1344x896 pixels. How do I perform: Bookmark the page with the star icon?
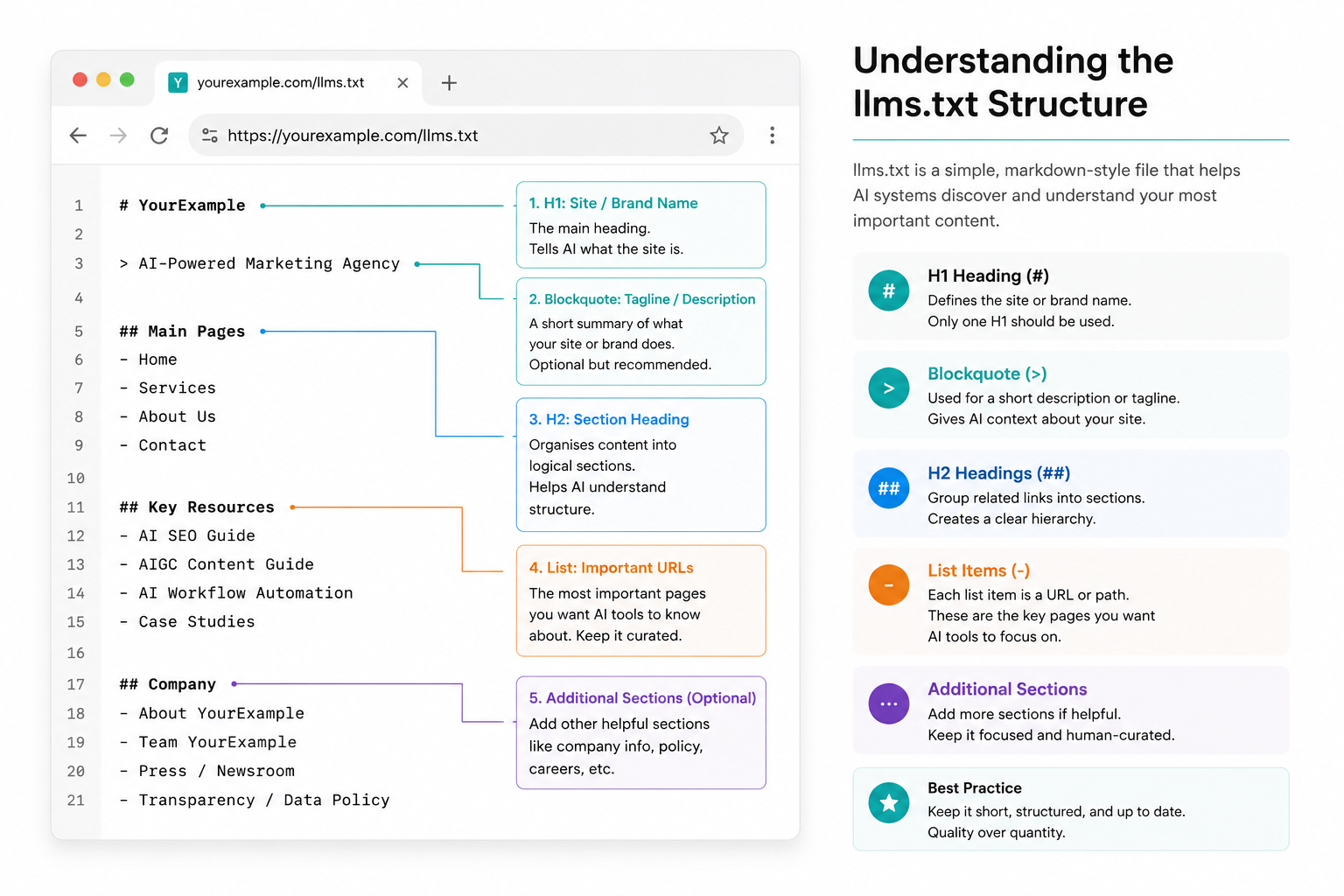tap(719, 136)
